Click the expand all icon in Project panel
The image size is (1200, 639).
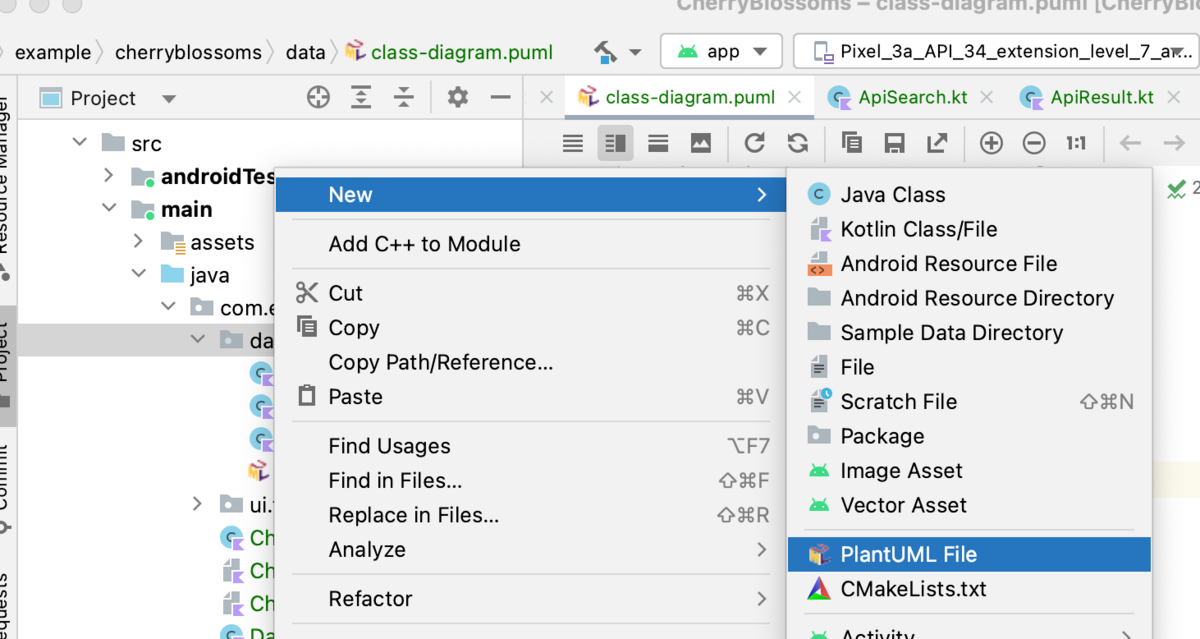361,97
